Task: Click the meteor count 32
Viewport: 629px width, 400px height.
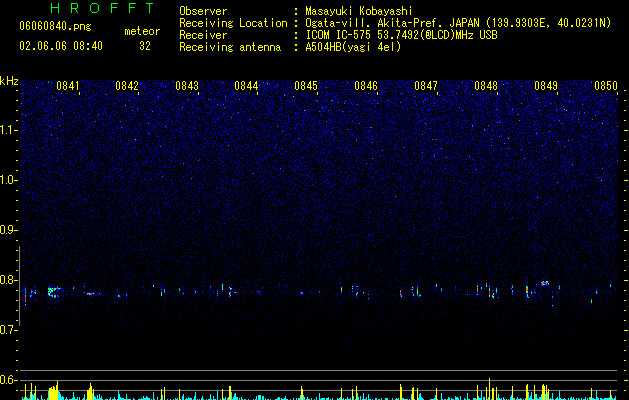Action: coord(145,46)
